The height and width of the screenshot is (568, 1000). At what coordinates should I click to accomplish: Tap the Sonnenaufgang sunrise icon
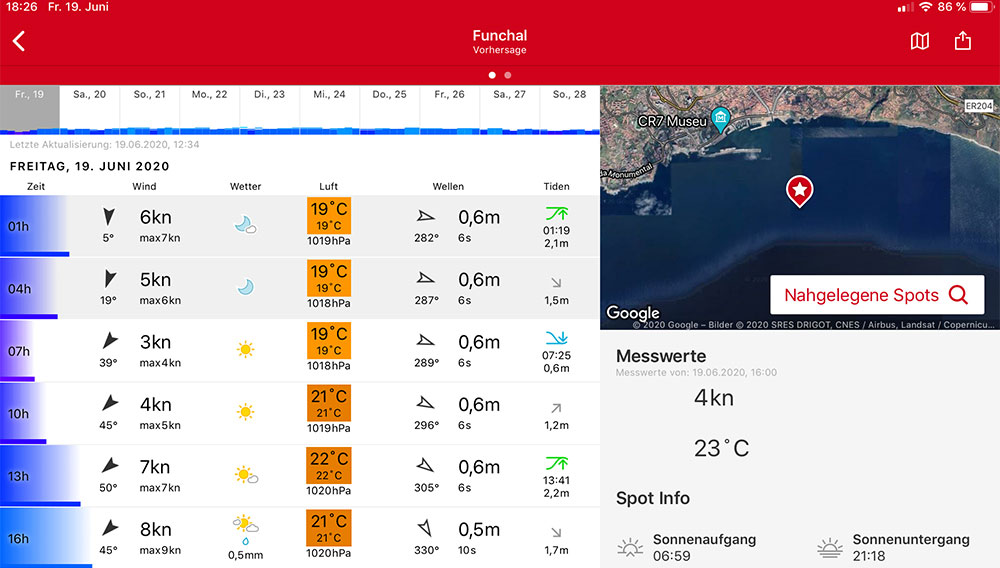click(630, 547)
